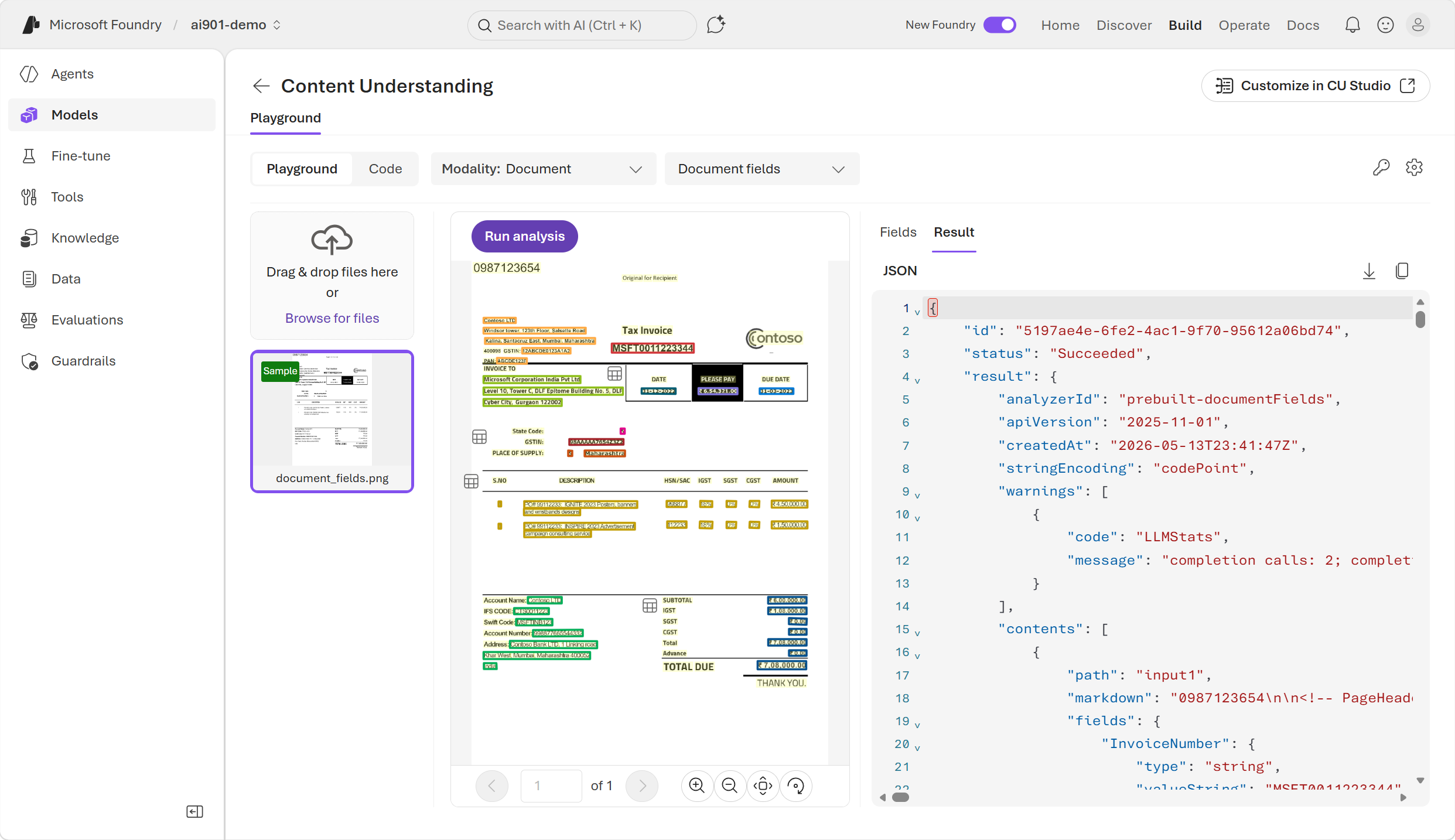
Task: Go to the Home nav item
Action: [x=1060, y=25]
